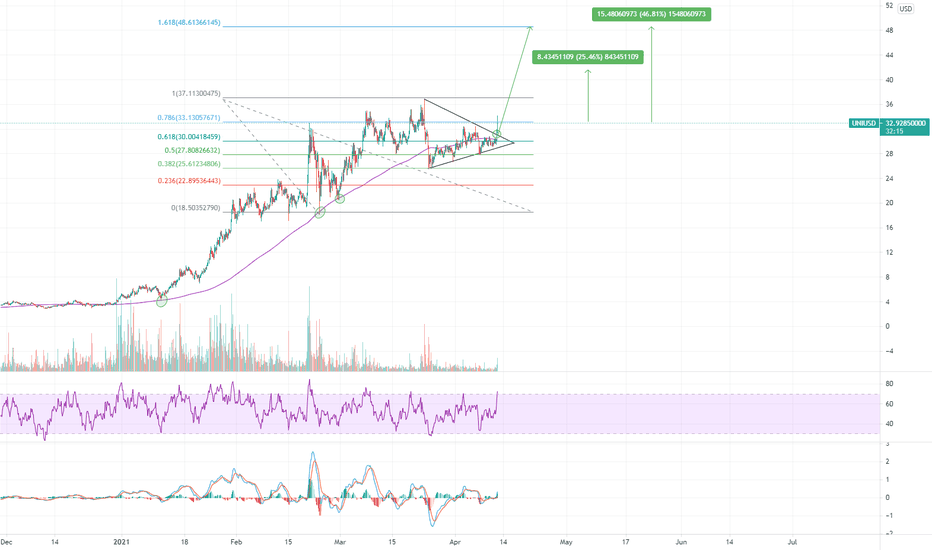Viewport: 932px width, 550px height.
Task: Click the 0.5(27.80826632) Fibonacci label
Action: click(x=193, y=150)
